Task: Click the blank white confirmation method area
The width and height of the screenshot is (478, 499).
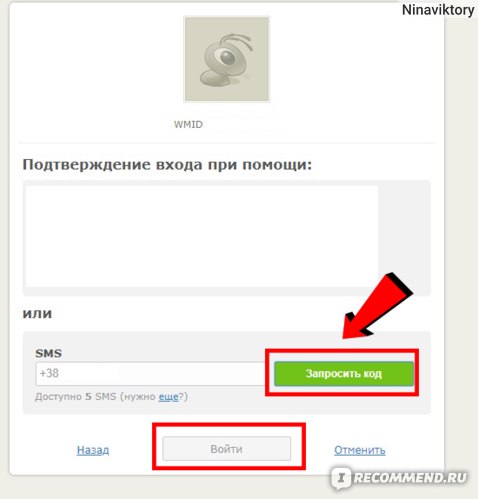Action: [x=202, y=236]
